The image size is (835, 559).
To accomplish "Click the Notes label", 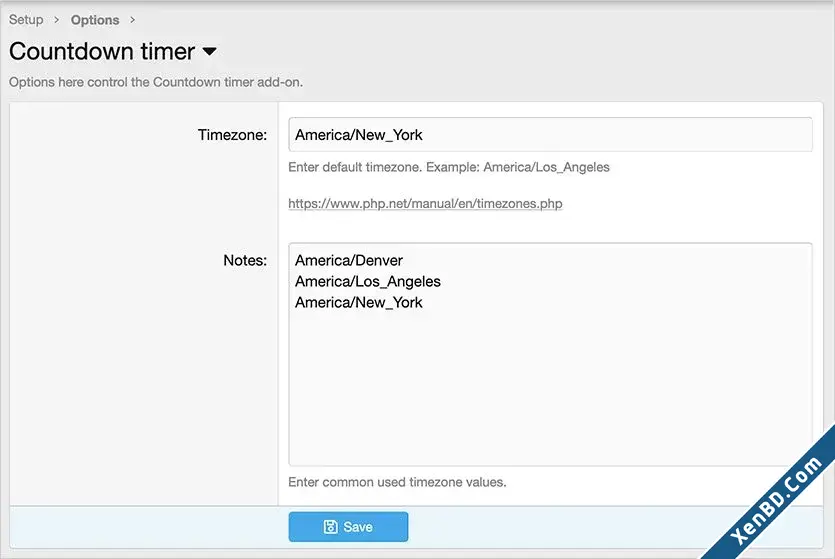I will click(x=245, y=260).
